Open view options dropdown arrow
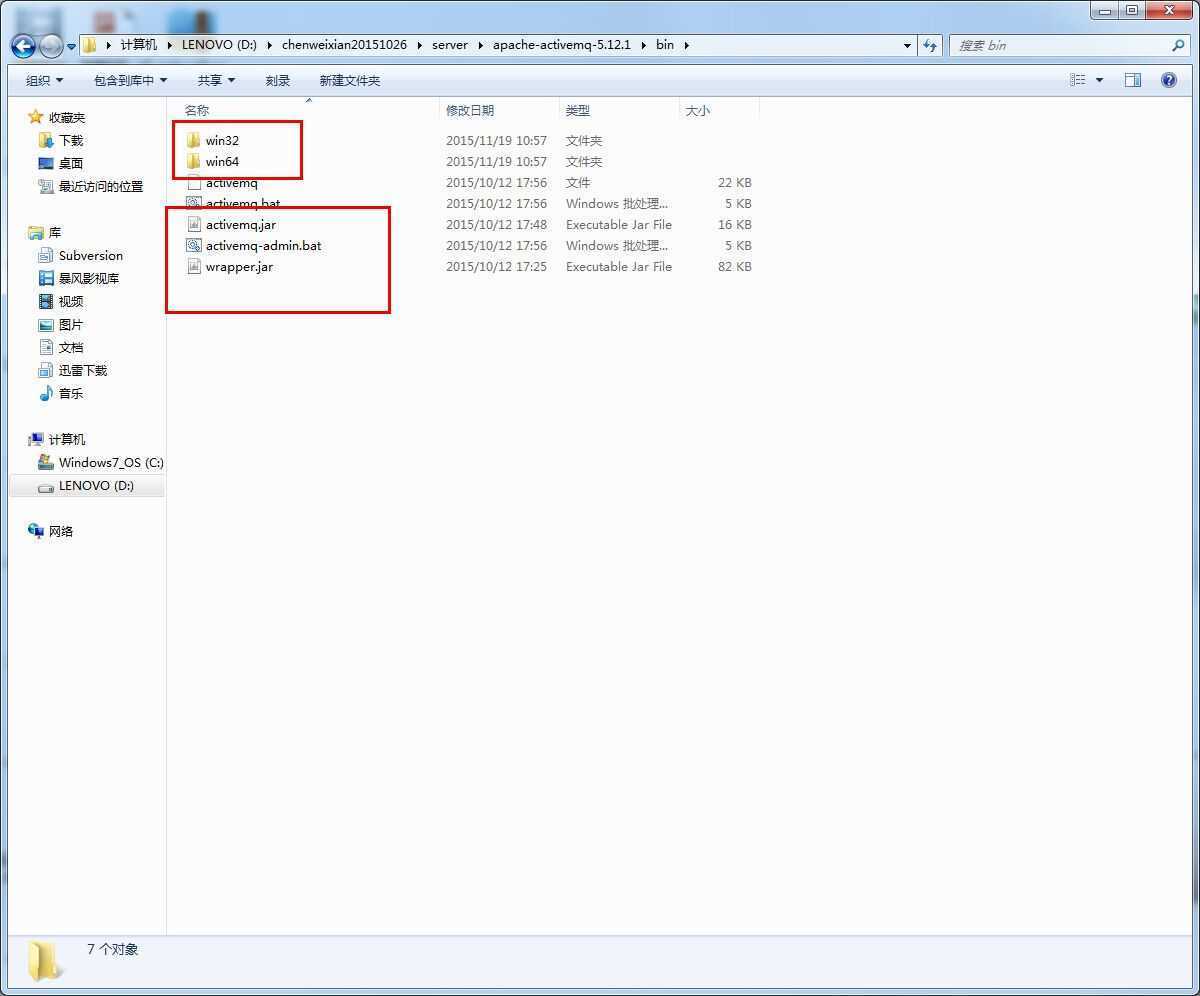Image resolution: width=1200 pixels, height=996 pixels. [x=1099, y=80]
